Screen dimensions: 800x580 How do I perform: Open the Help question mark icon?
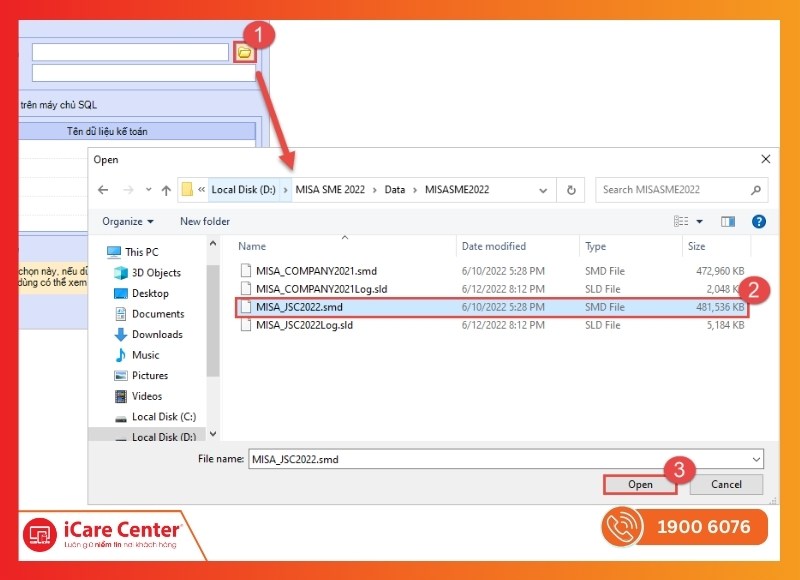pyautogui.click(x=759, y=221)
